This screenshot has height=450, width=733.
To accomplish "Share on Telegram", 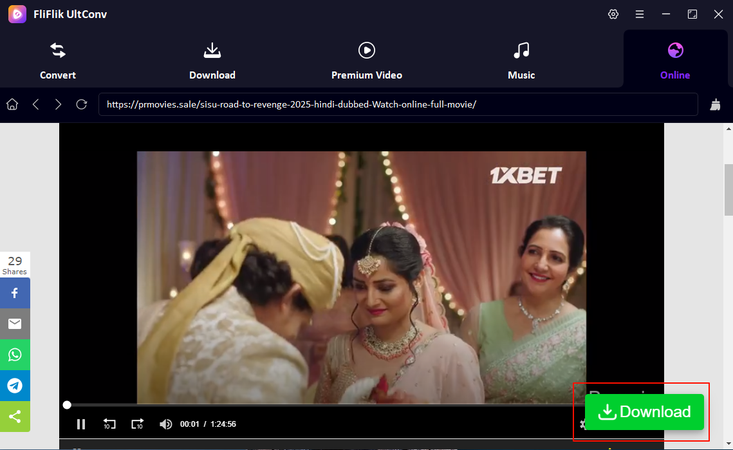I will (x=15, y=386).
